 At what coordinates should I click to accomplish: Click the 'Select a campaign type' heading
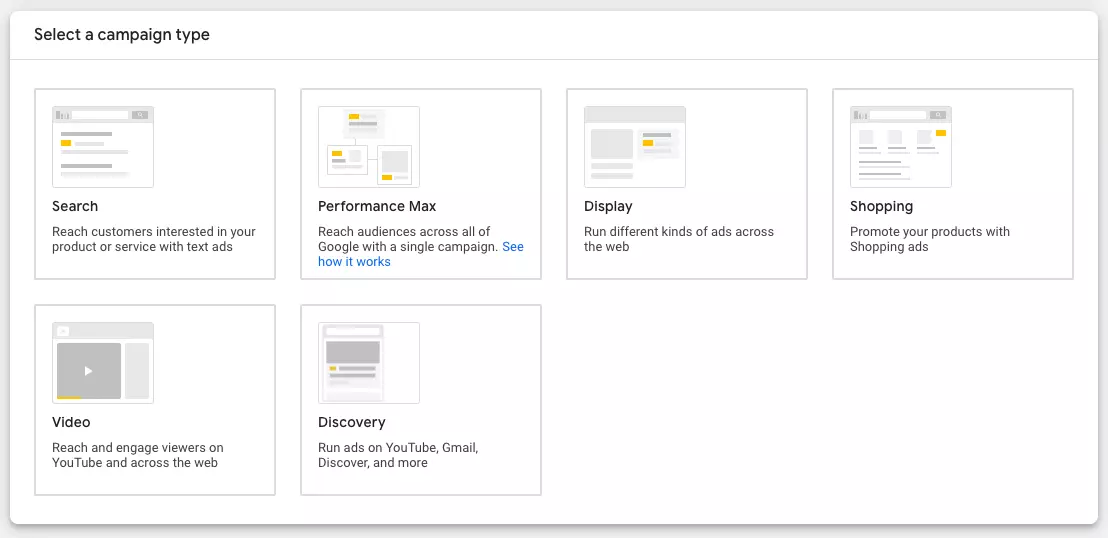122,35
